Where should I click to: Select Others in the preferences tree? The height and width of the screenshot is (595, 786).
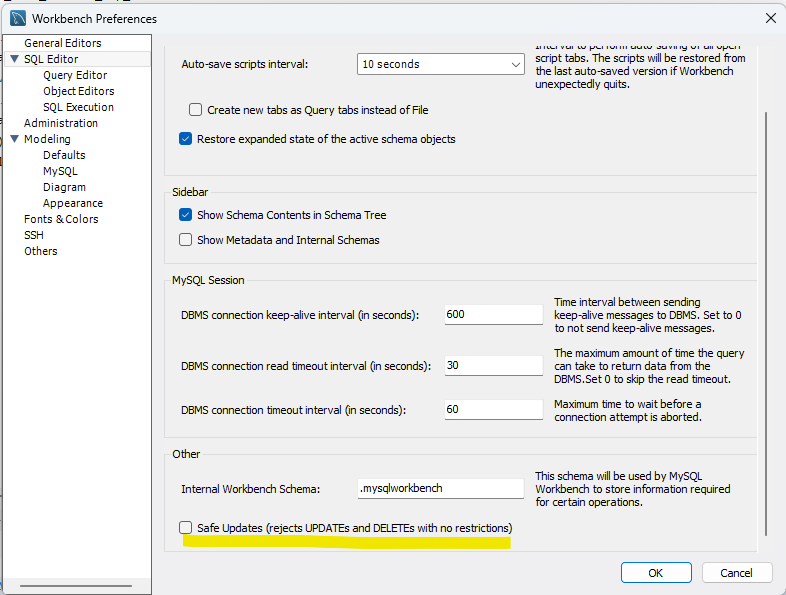(41, 251)
